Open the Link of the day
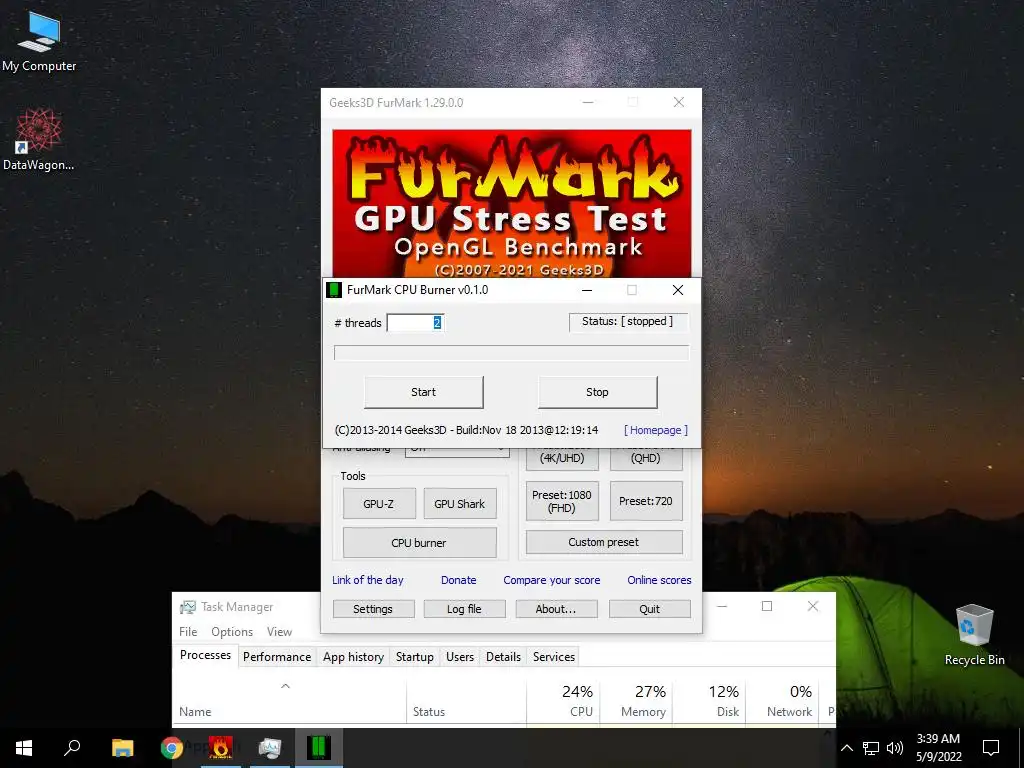1024x768 pixels. 368,580
